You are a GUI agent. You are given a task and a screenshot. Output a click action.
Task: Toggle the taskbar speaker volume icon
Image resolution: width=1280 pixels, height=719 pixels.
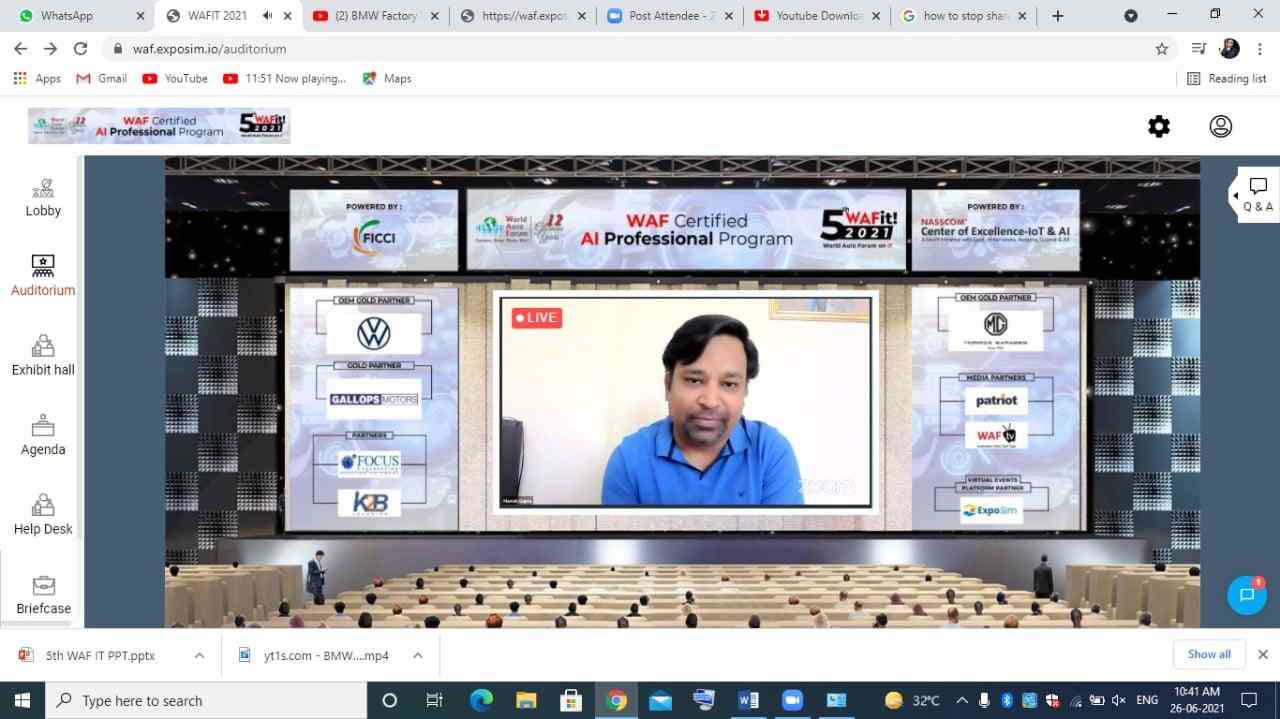click(x=1118, y=700)
